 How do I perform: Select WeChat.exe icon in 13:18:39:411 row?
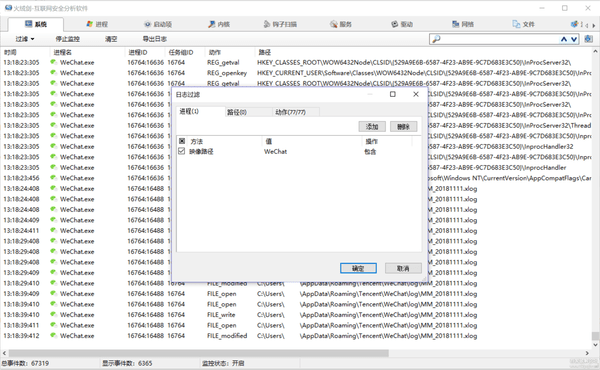coord(54,325)
